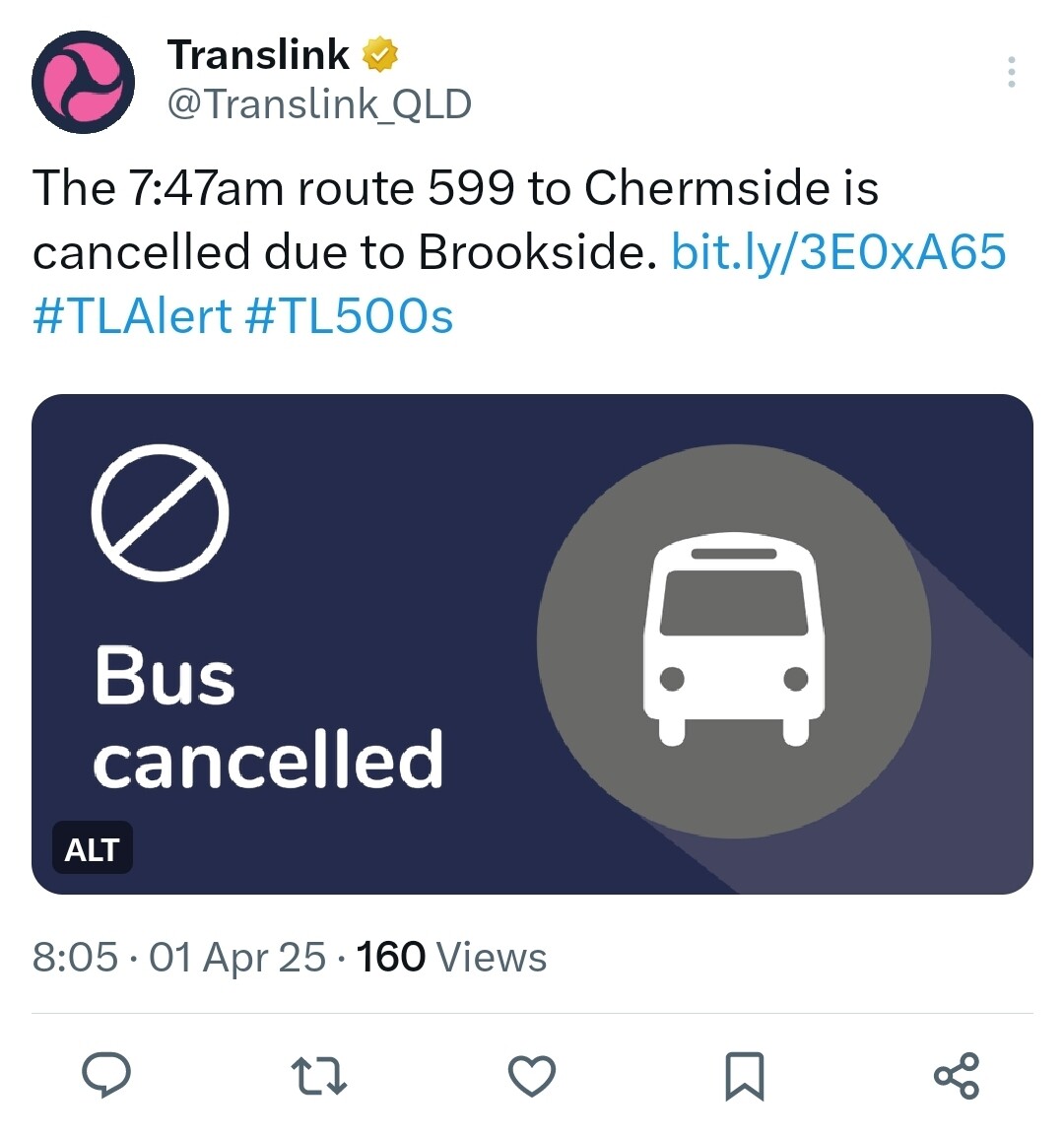Click the reply speech bubble icon
This screenshot has height=1136, width=1064.
(106, 1074)
